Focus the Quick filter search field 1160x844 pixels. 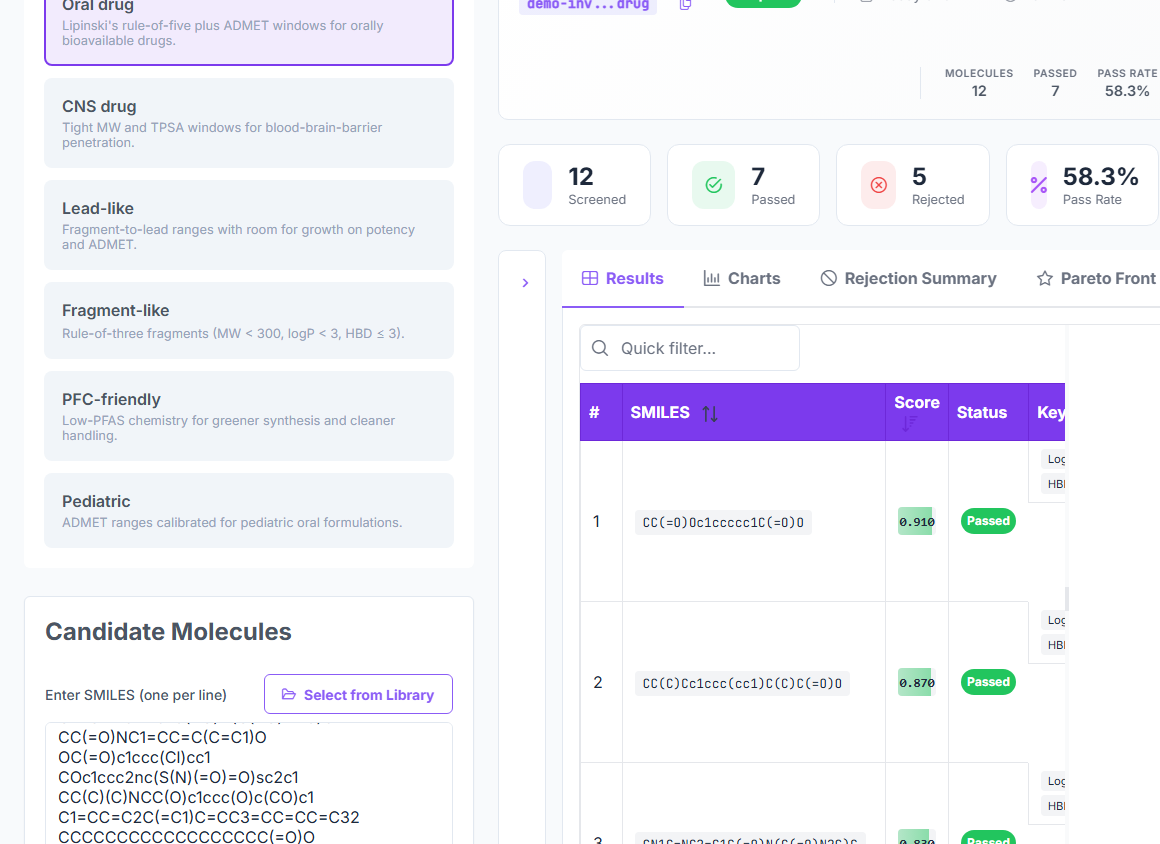[x=689, y=348]
